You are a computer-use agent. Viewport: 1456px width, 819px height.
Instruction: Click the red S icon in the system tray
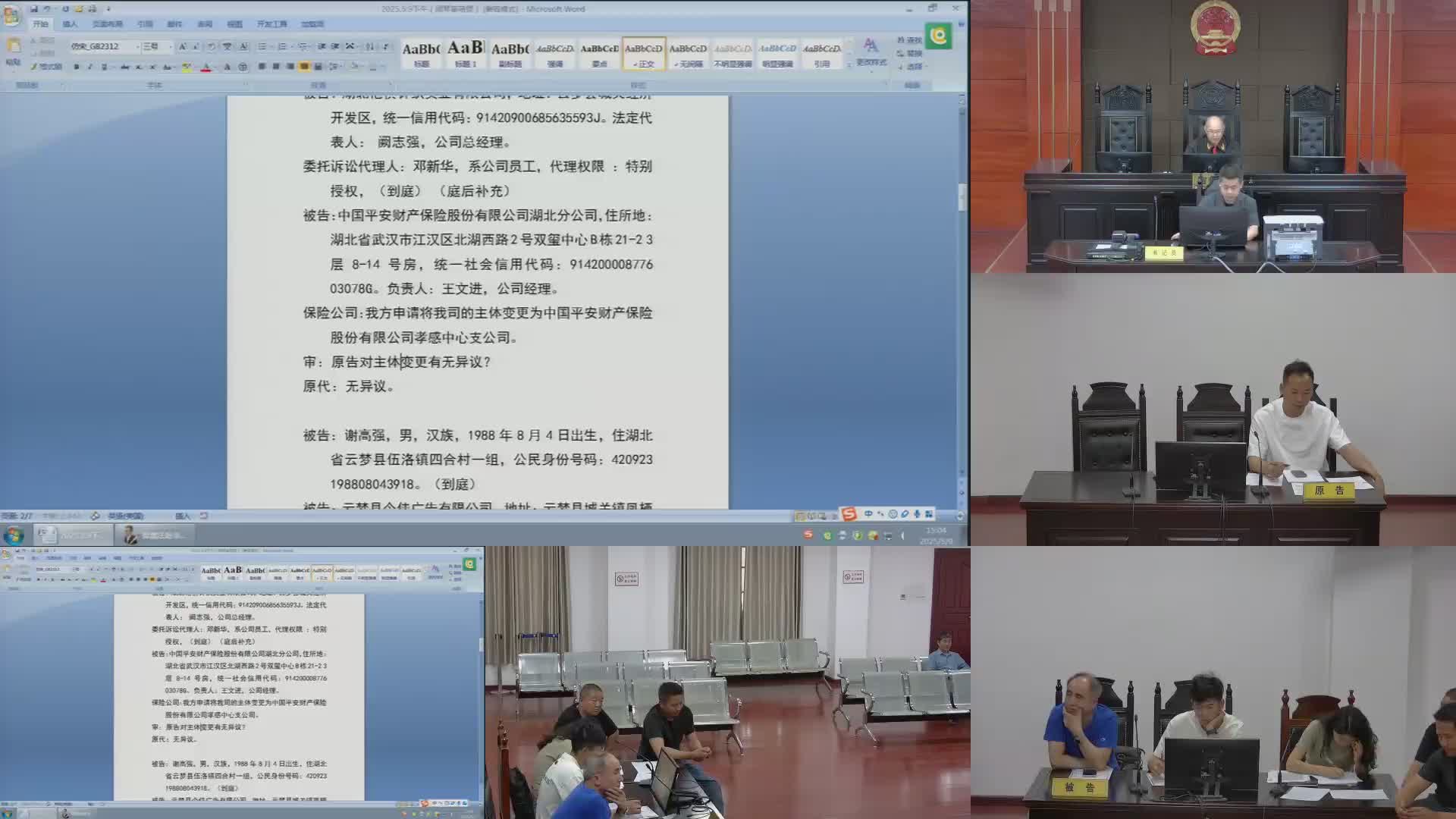(x=808, y=535)
